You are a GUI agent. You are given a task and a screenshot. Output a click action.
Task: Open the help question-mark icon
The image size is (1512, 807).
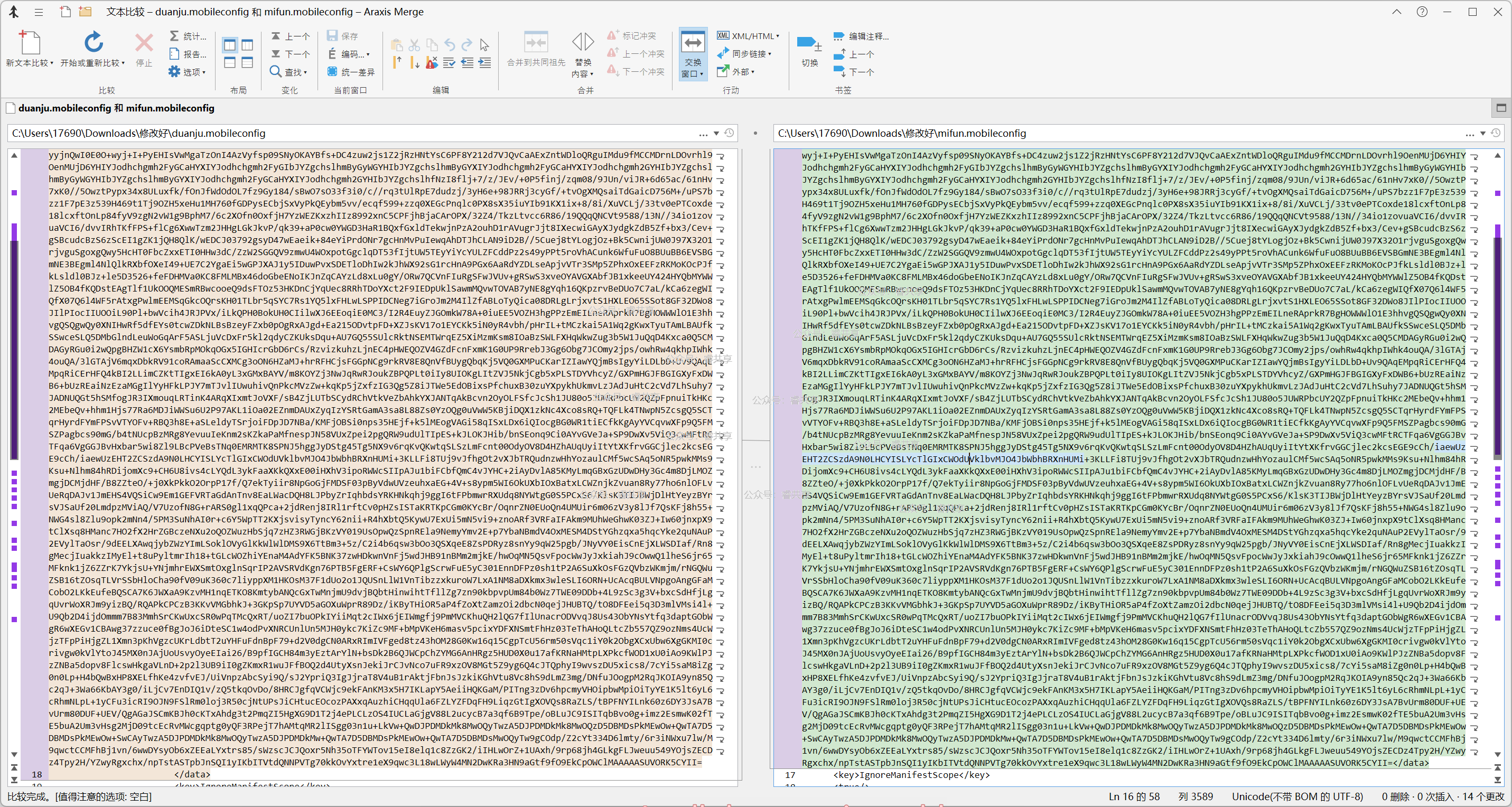[1422, 12]
